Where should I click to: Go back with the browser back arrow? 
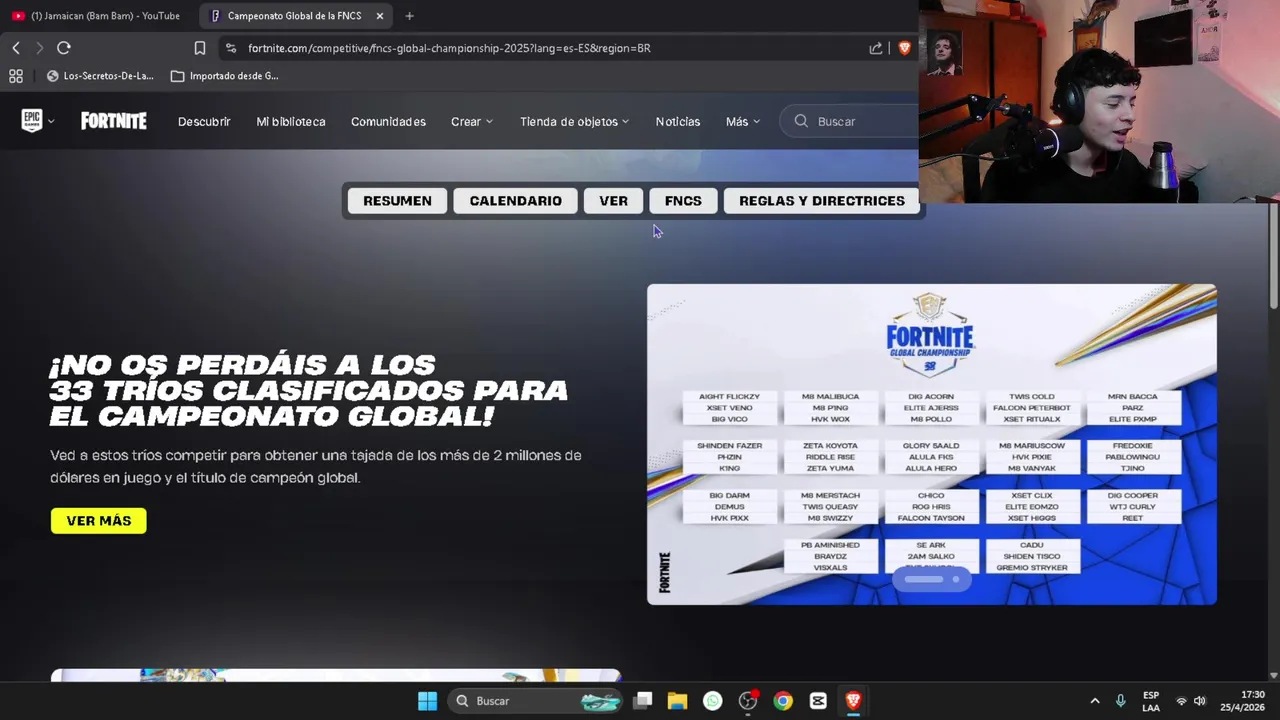point(16,48)
